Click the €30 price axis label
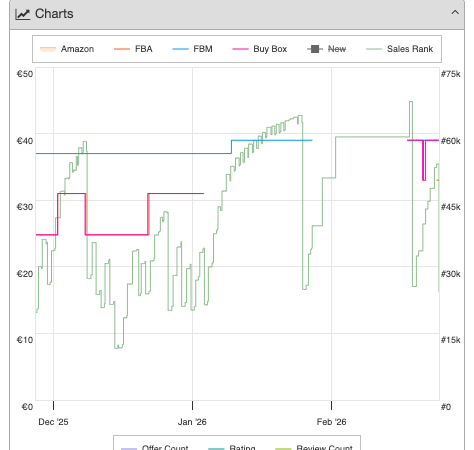Image resolution: width=474 pixels, height=450 pixels. [25, 207]
